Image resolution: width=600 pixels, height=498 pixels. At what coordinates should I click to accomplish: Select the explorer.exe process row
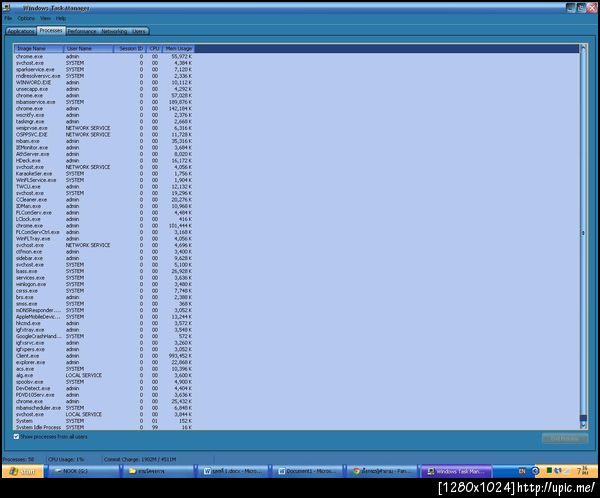[x=104, y=362]
